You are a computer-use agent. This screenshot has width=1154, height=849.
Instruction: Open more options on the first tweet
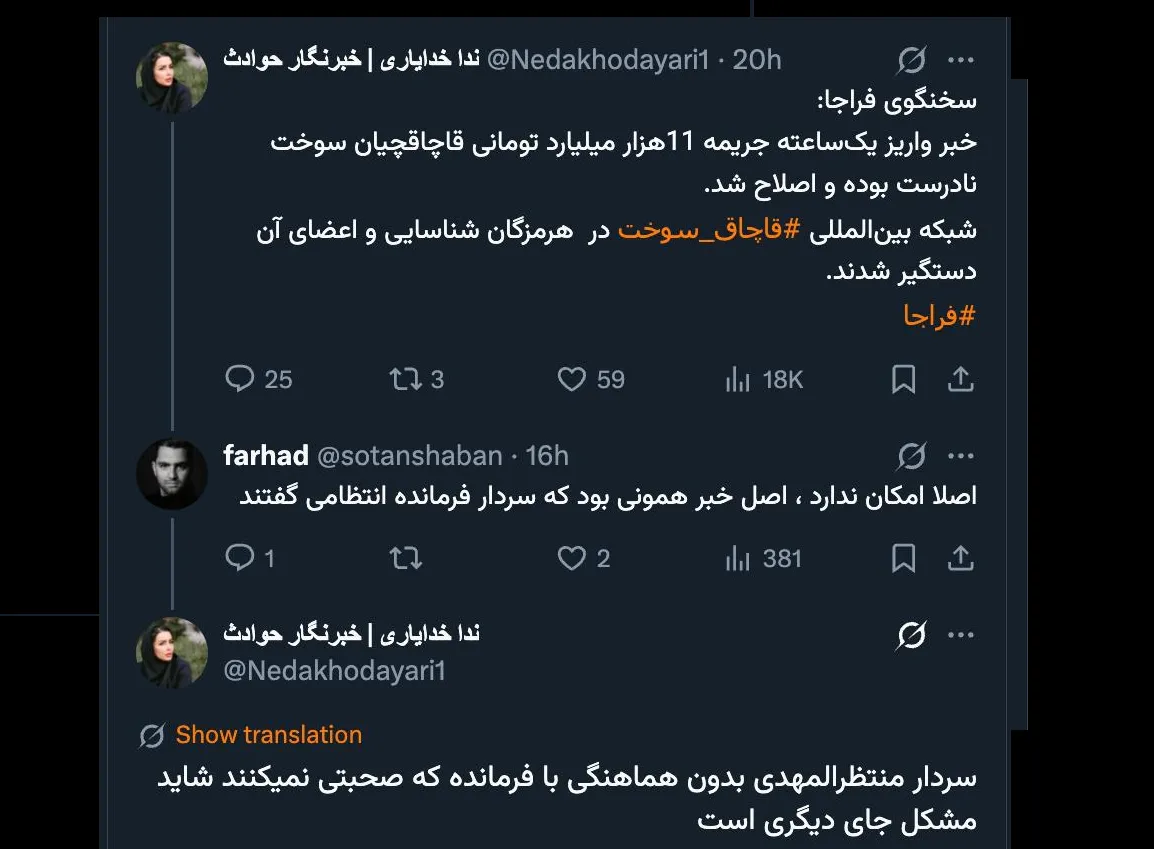point(961,60)
